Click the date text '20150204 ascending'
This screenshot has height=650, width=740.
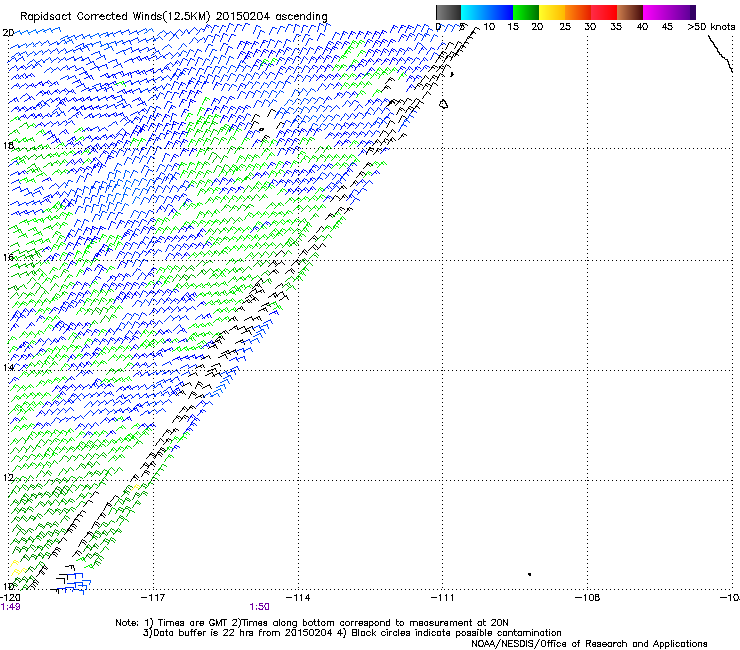tap(271, 17)
